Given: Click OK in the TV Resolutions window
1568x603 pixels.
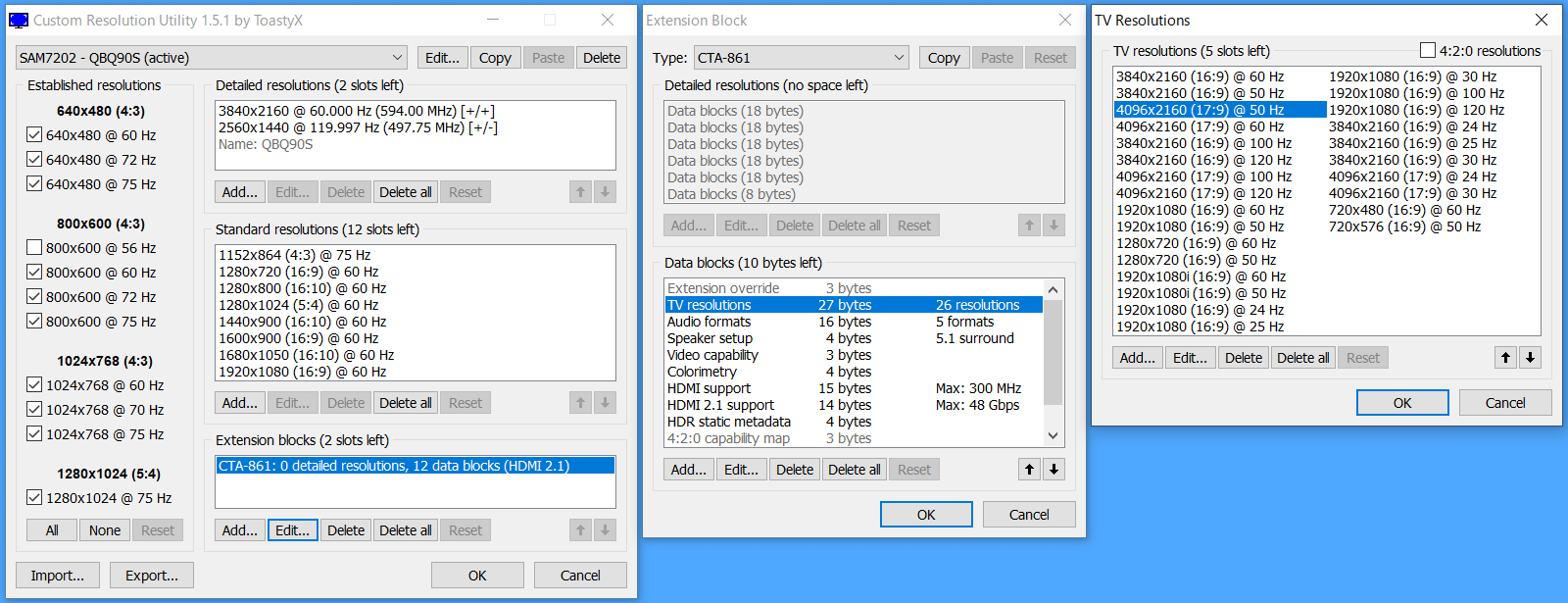Looking at the screenshot, I should tap(1402, 403).
